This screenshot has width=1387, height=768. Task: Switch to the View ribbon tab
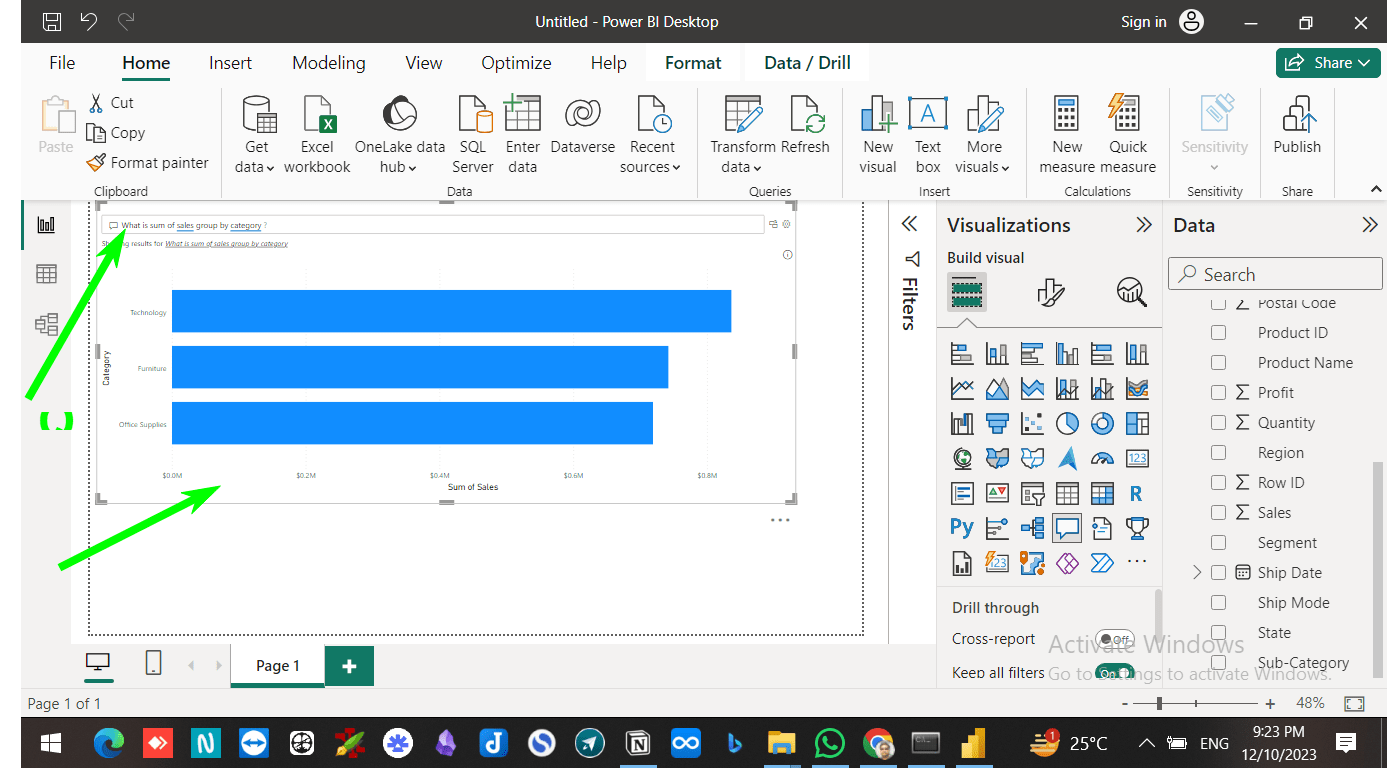click(x=423, y=63)
